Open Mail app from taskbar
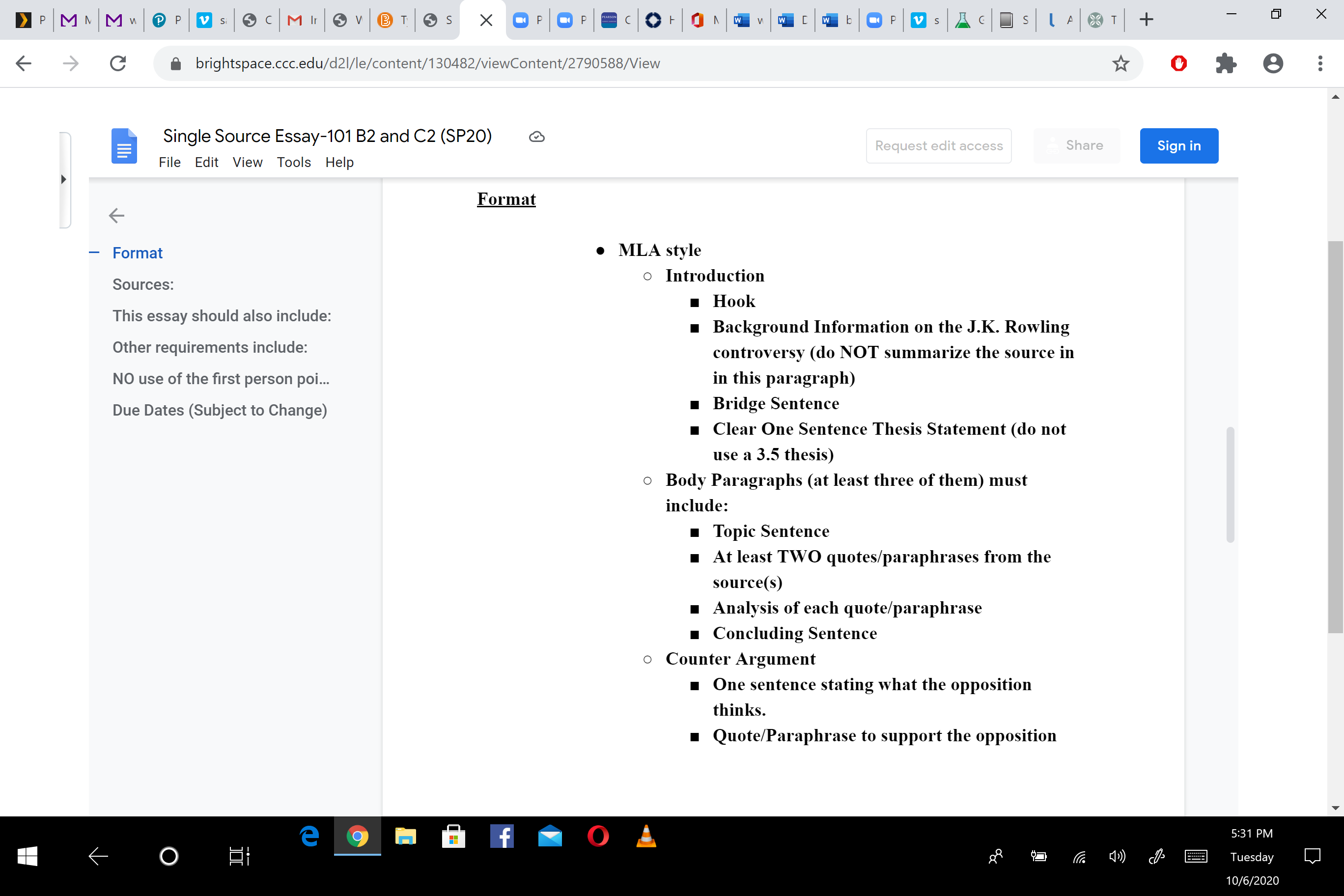This screenshot has width=1344, height=896. pos(550,837)
